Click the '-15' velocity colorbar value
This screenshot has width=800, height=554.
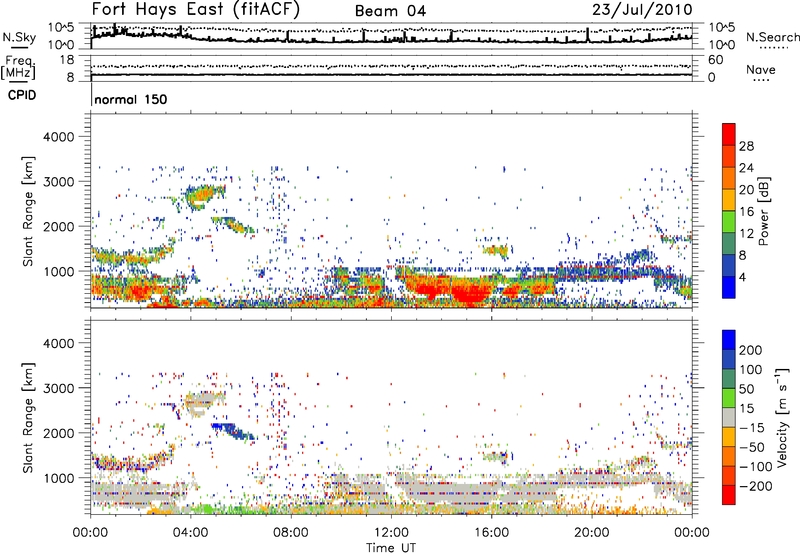(x=752, y=428)
